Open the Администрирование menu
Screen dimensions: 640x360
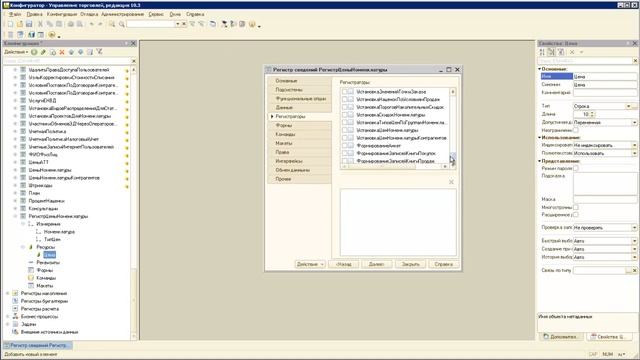point(122,14)
